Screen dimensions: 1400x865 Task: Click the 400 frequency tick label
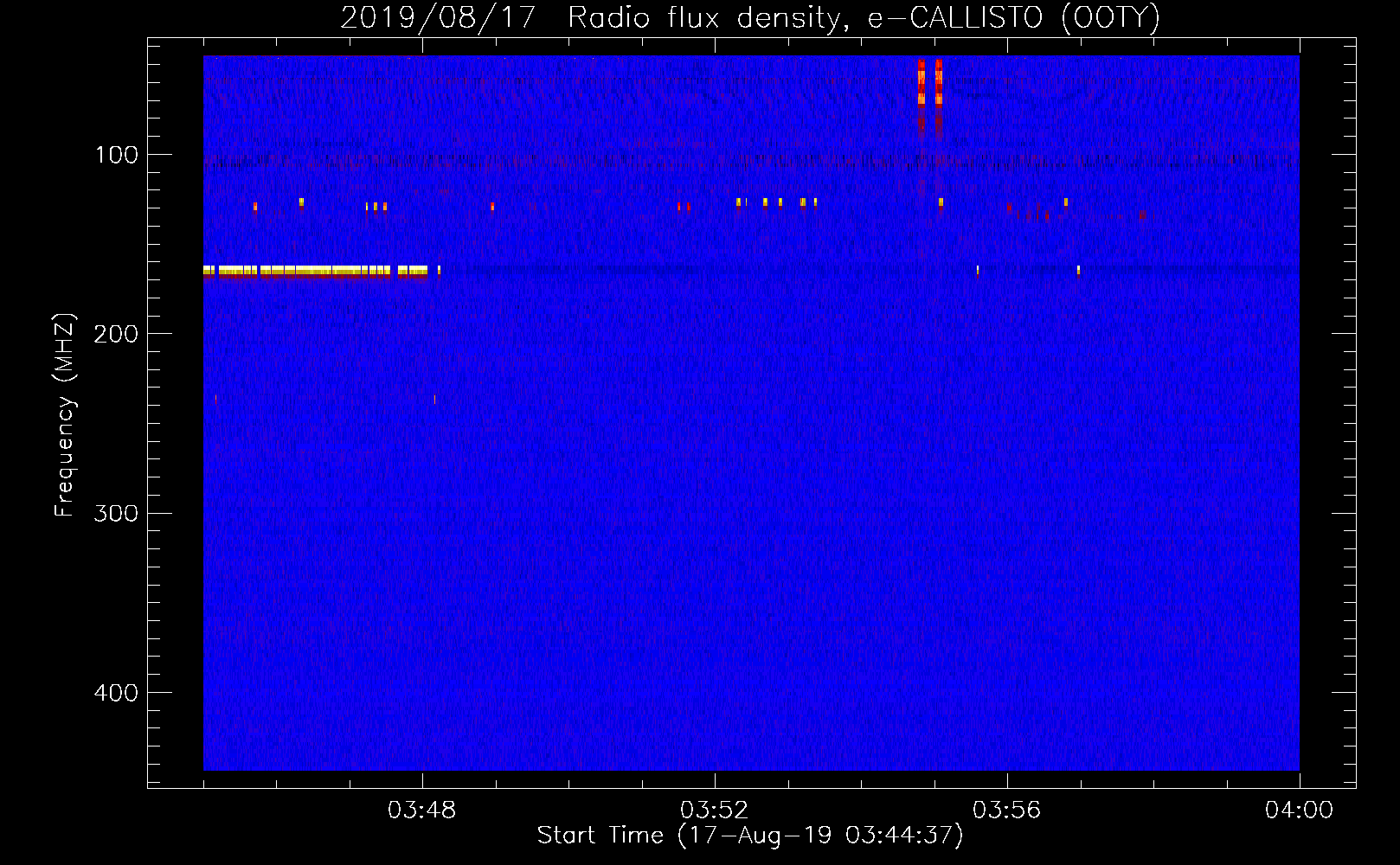tap(117, 693)
